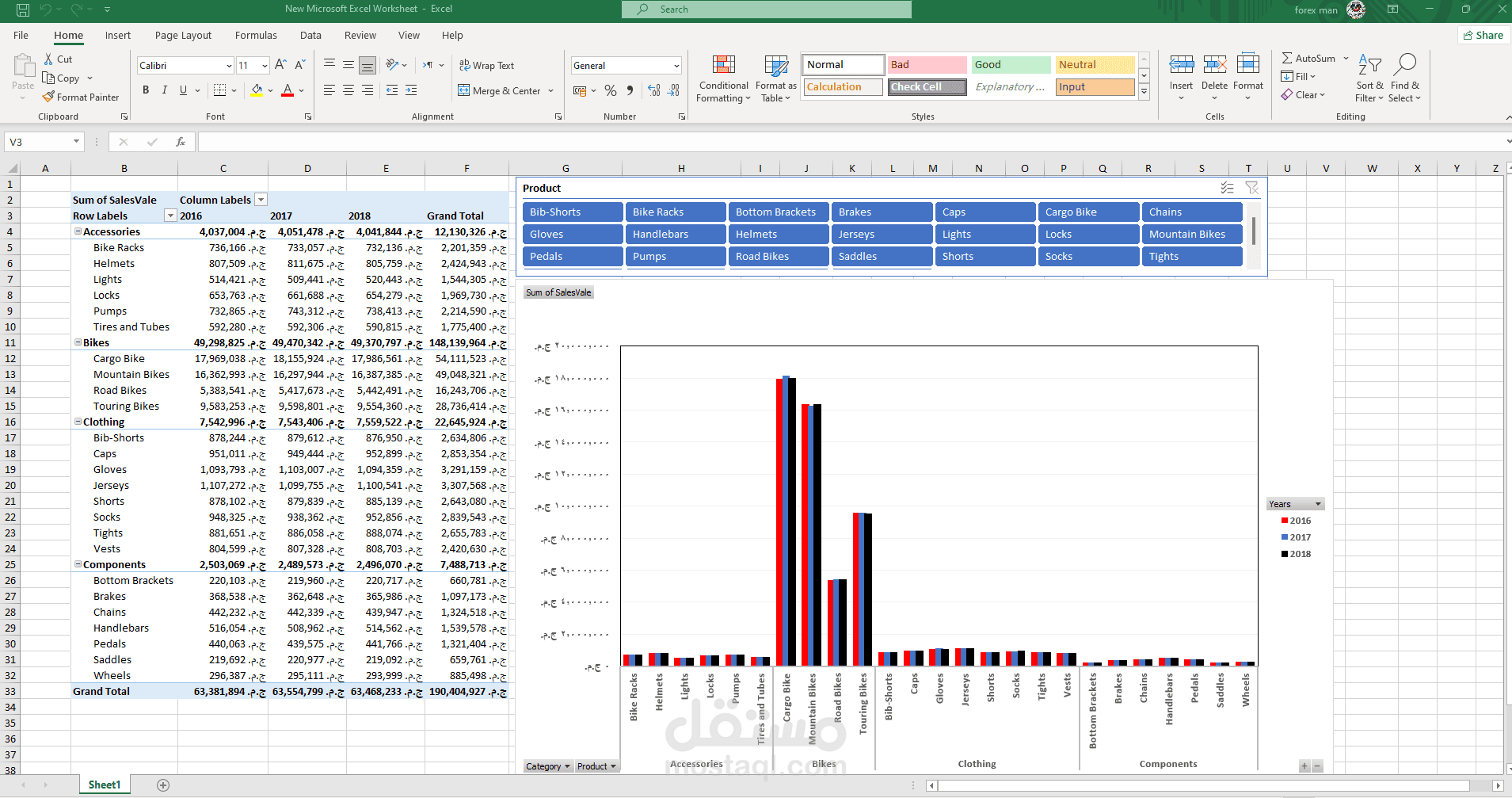Click the Format as Table icon
Screen dimensions: 1512x798
[776, 67]
